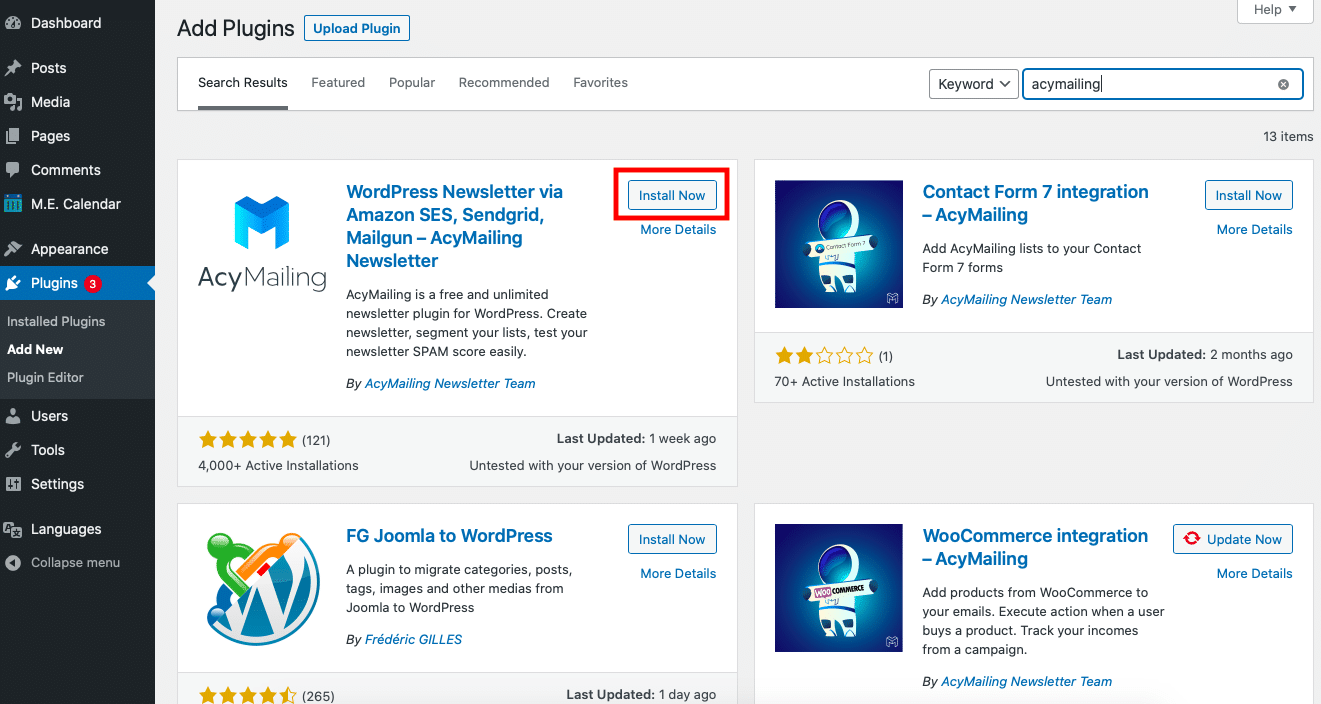This screenshot has height=704, width=1321.
Task: Open AcyMailing Newsletter Team link under WooCommerce integration
Action: tap(1026, 681)
